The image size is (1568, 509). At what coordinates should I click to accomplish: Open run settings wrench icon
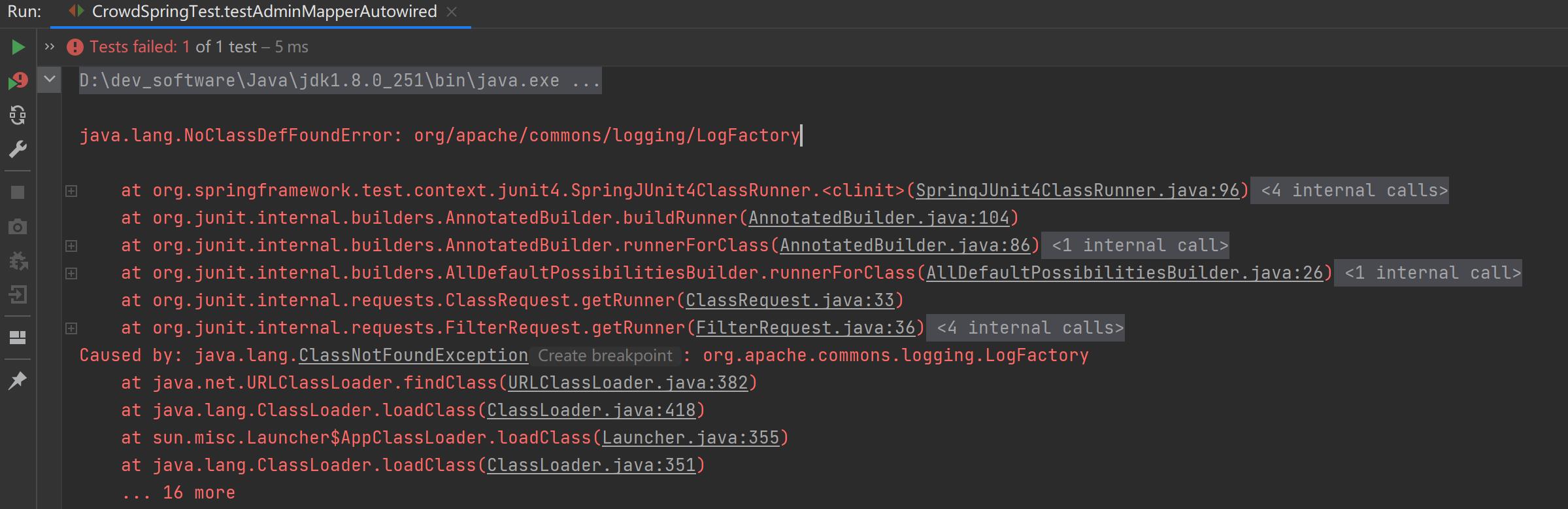(18, 149)
